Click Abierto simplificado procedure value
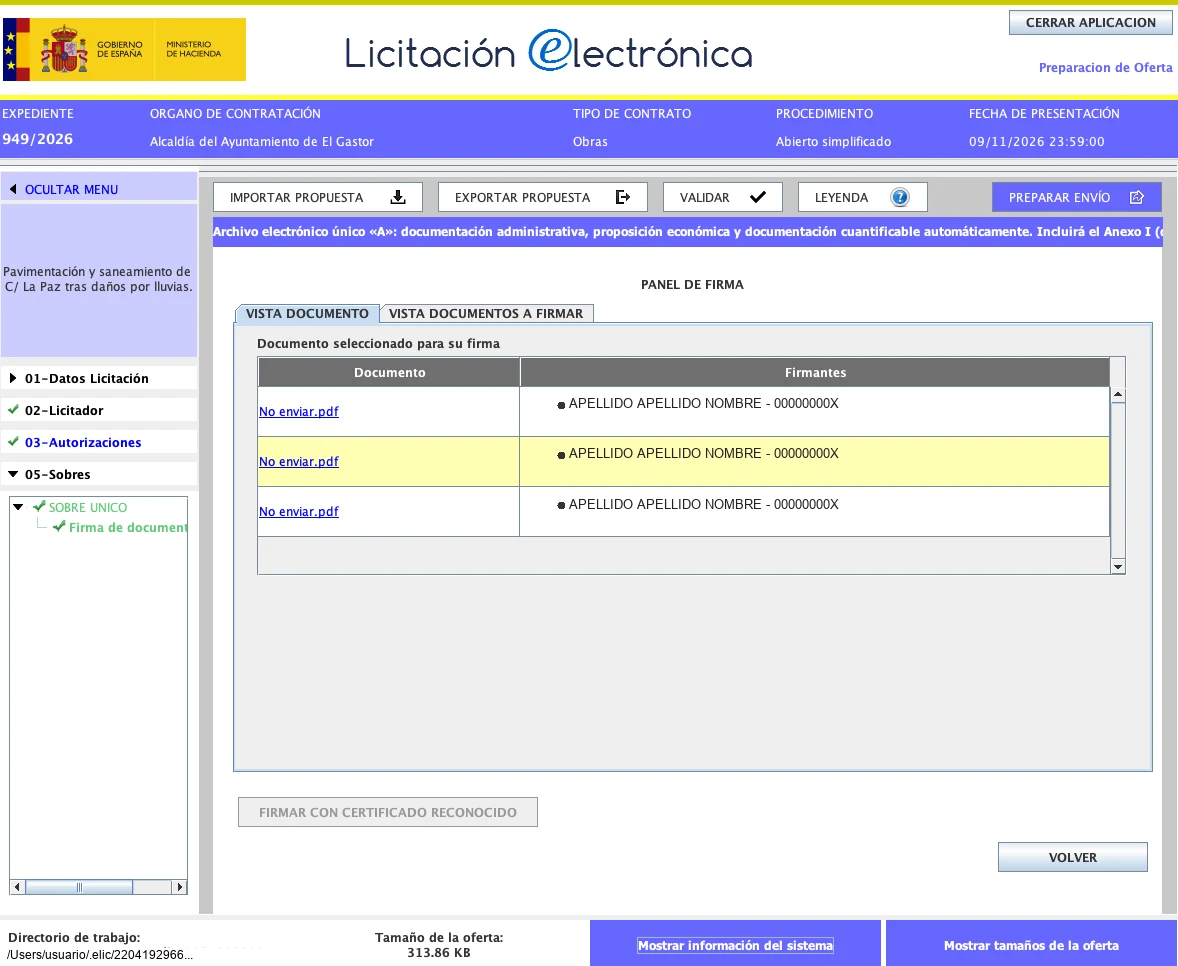1178x966 pixels. 833,141
